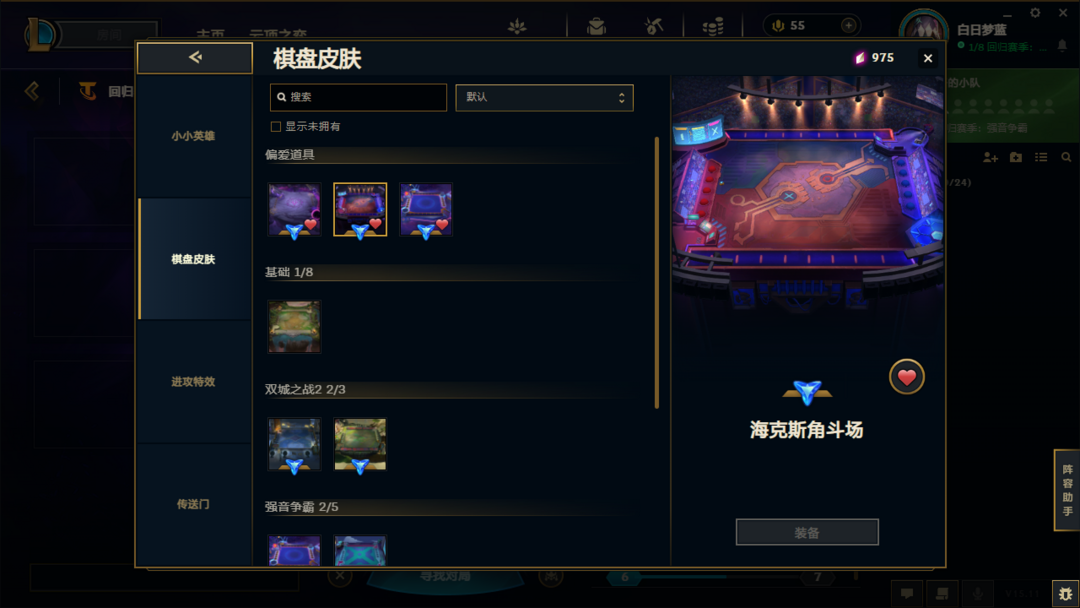The width and height of the screenshot is (1080, 608).
Task: Open the 默认 sort dropdown
Action: pyautogui.click(x=544, y=98)
